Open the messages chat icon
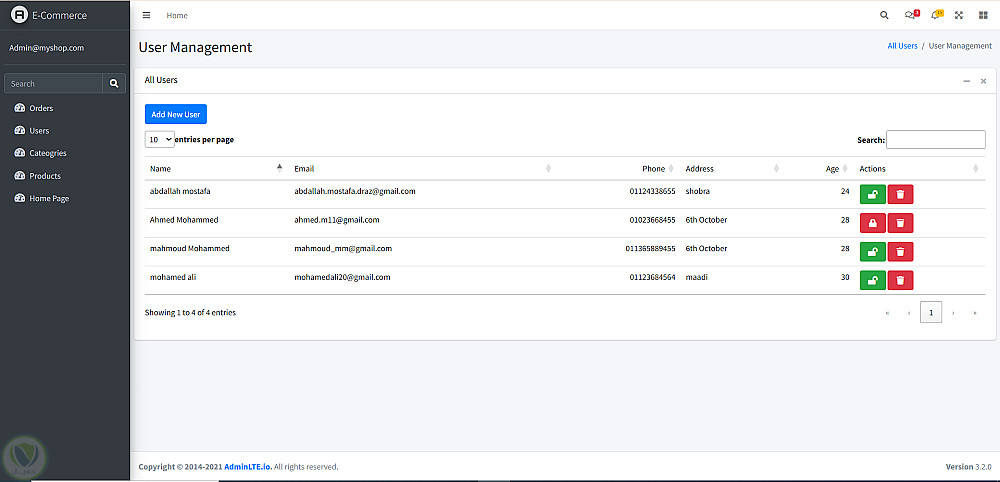 (911, 15)
